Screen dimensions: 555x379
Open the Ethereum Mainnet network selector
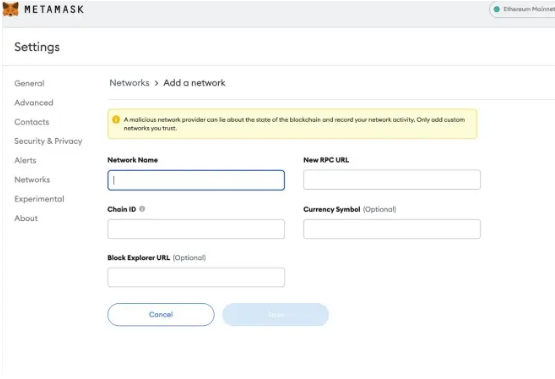522,9
